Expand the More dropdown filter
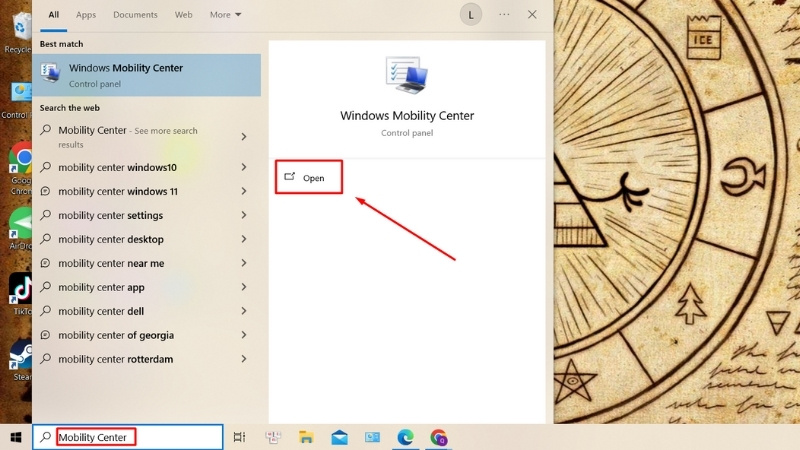Viewport: 800px width, 450px height. [x=225, y=15]
